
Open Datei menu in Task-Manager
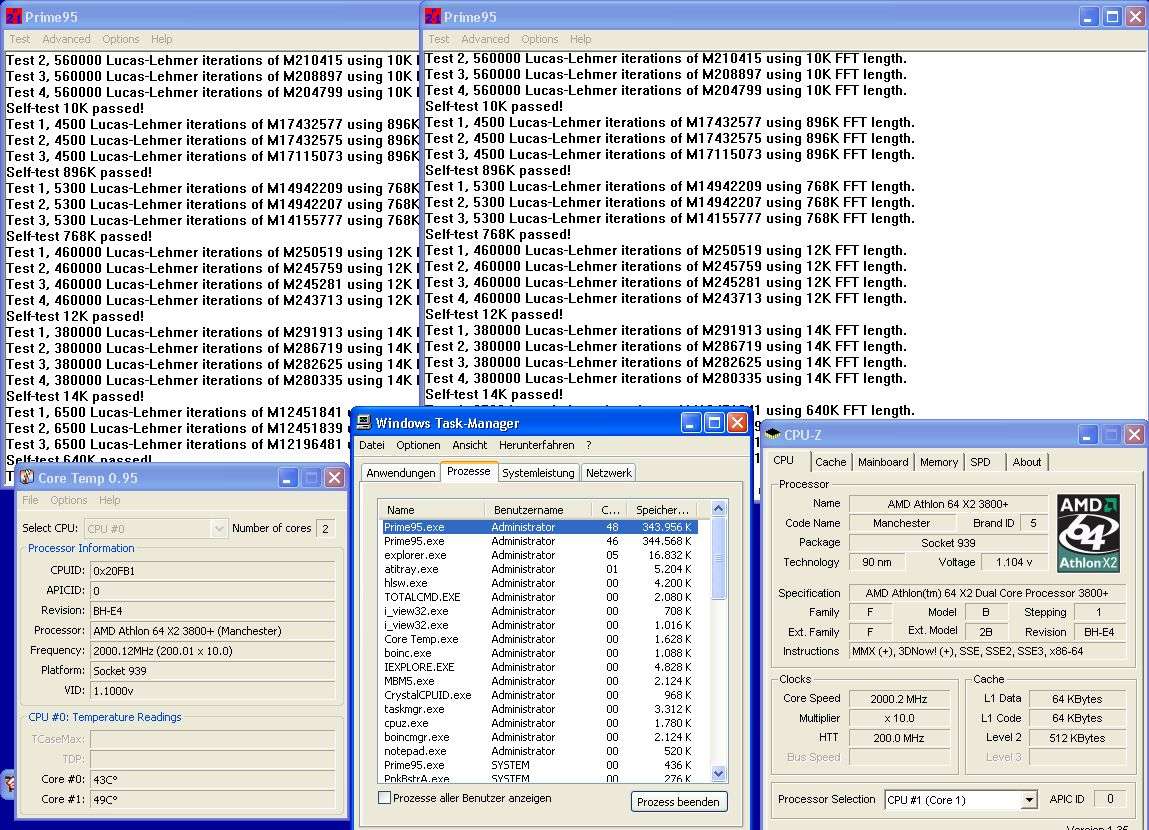tap(372, 445)
